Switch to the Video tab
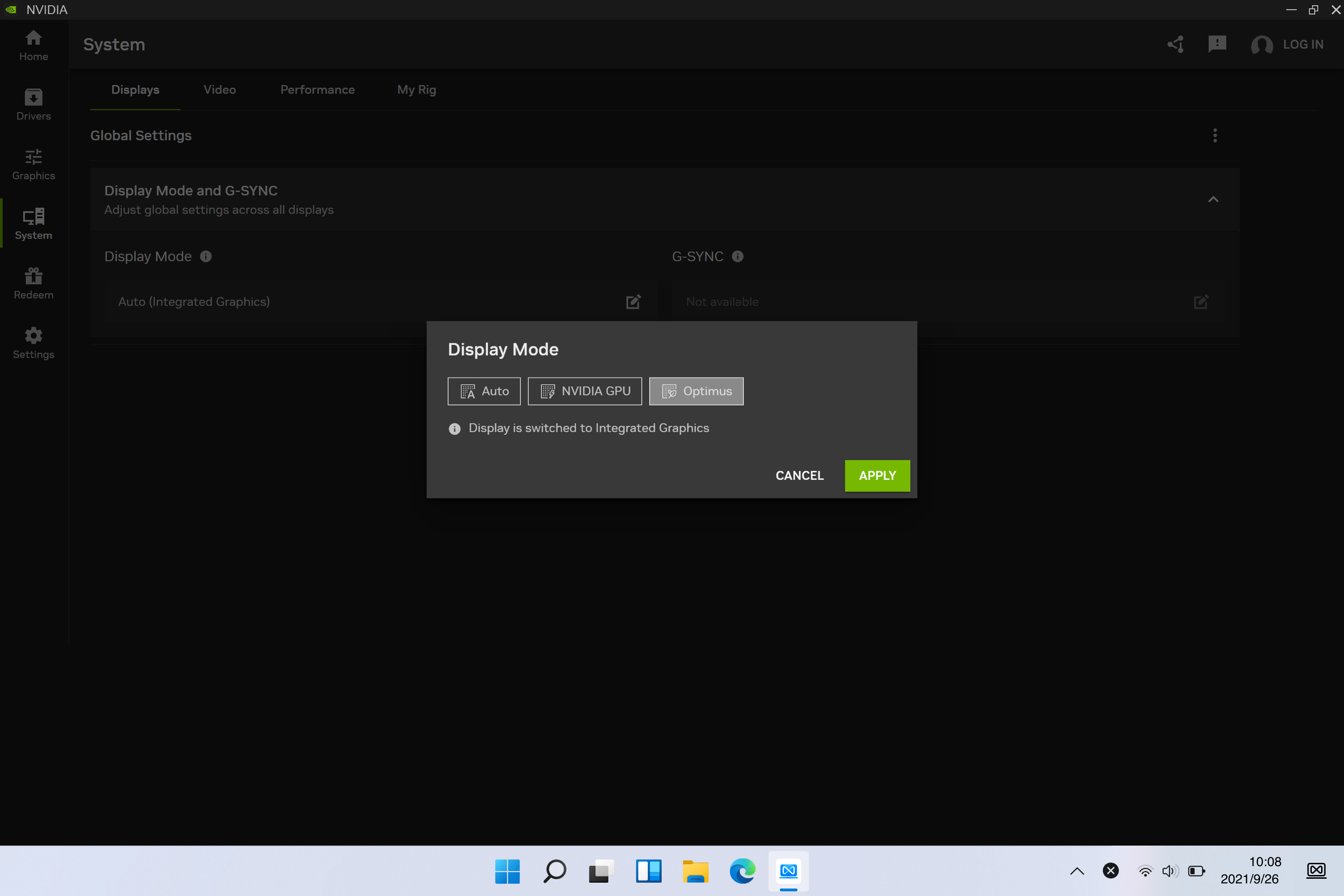1344x896 pixels. pyautogui.click(x=219, y=90)
